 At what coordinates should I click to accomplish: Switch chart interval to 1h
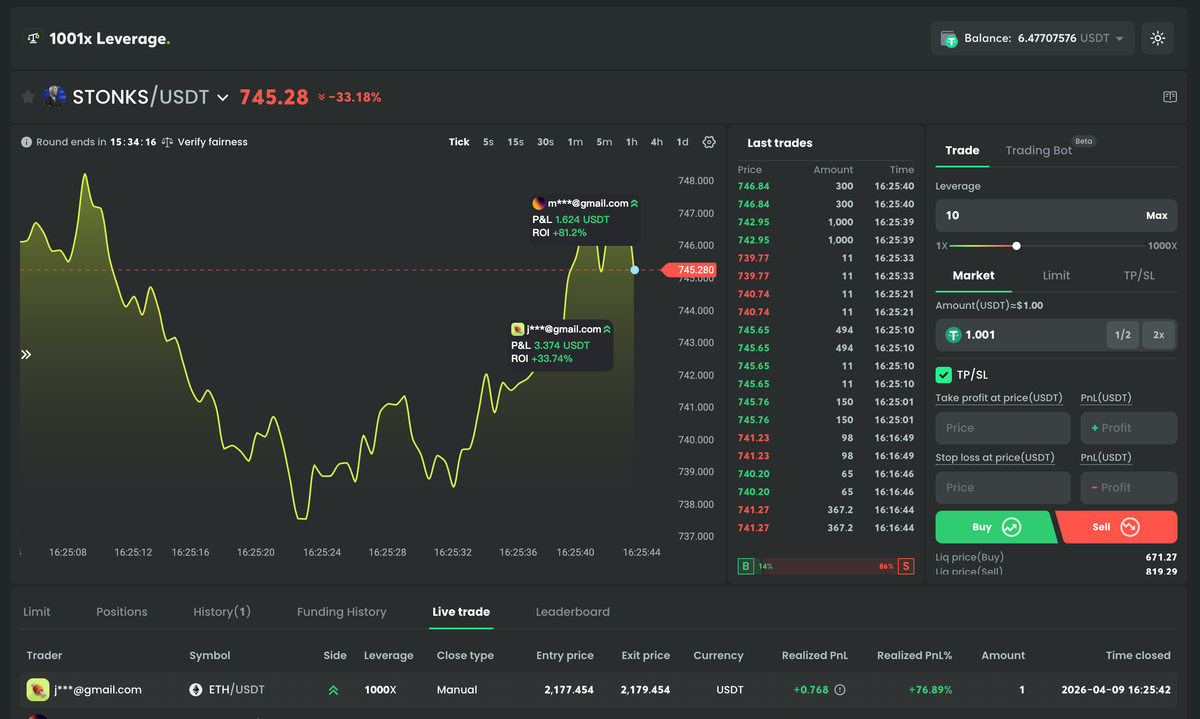point(632,142)
